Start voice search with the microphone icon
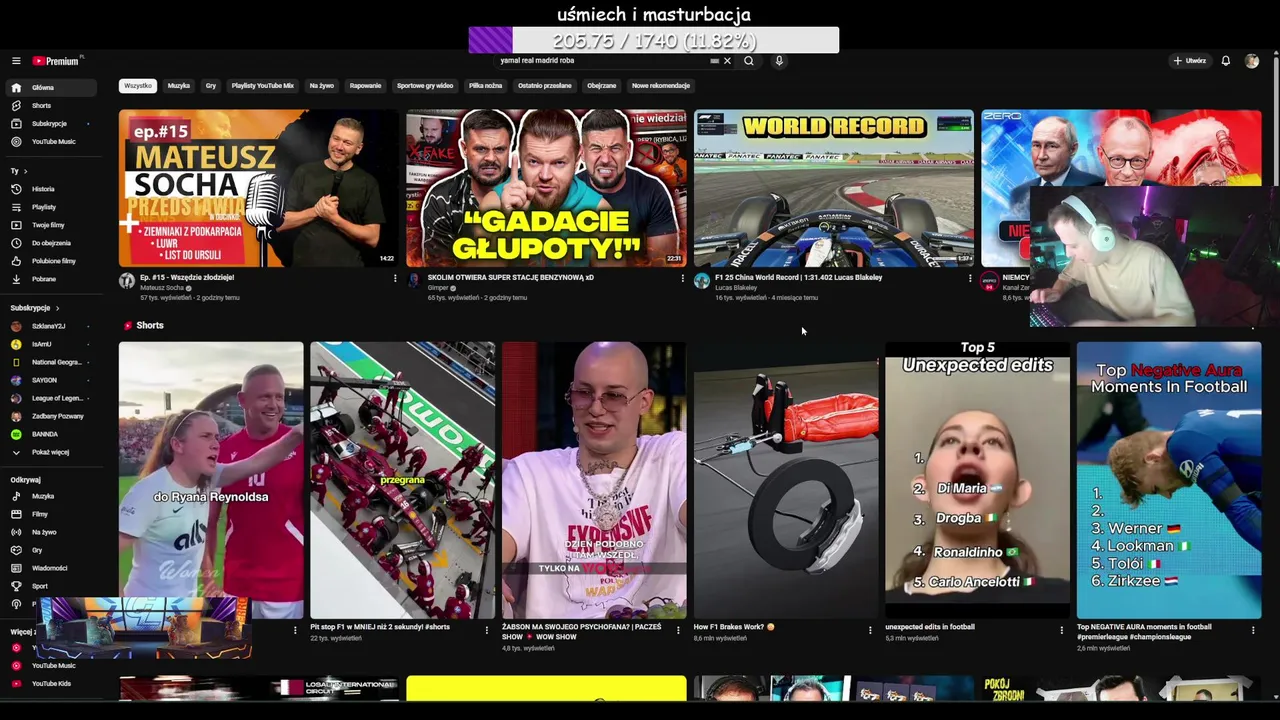This screenshot has width=1280, height=720. click(779, 61)
